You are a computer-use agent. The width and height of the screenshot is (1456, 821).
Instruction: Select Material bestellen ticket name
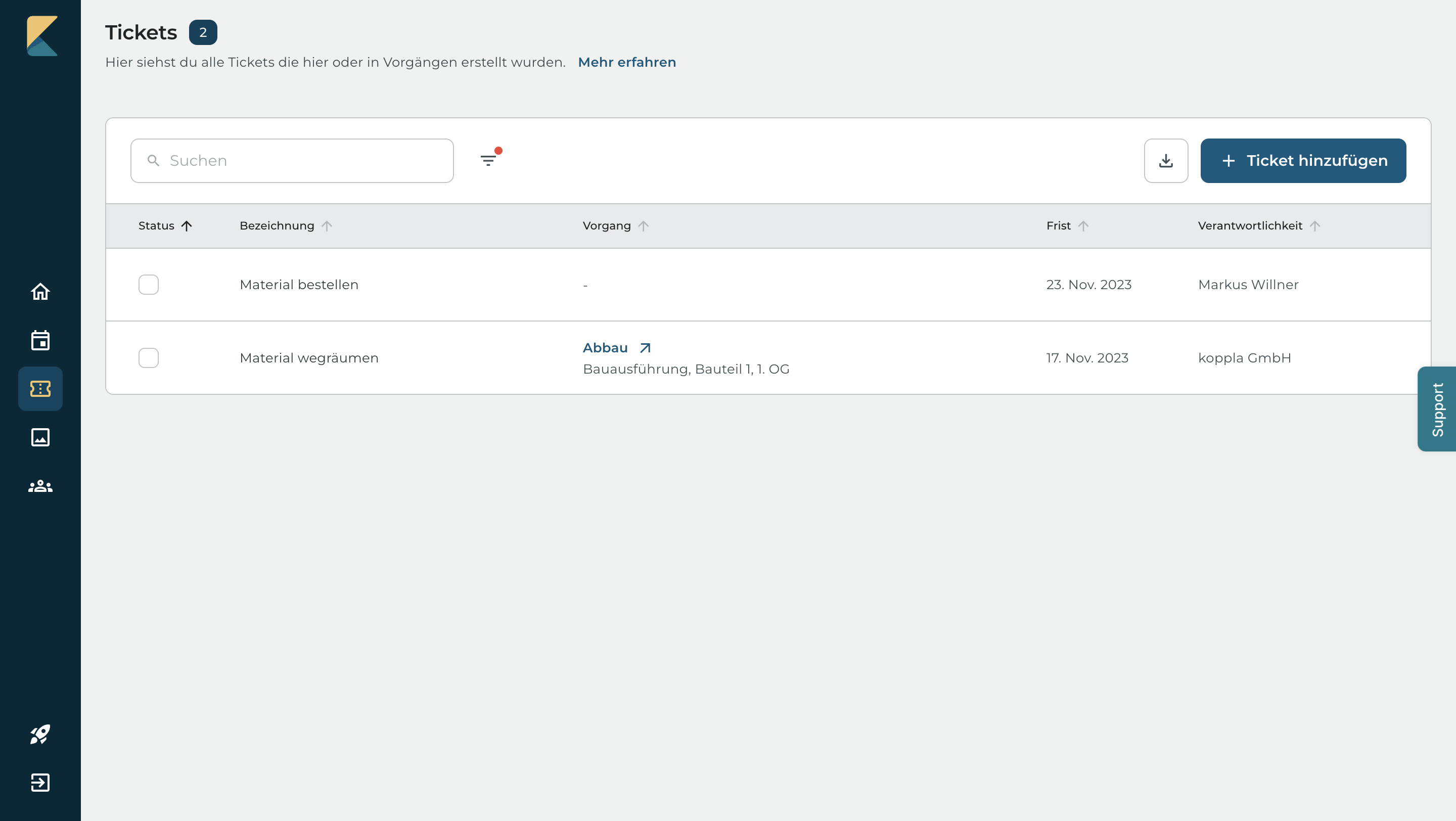[x=299, y=285]
